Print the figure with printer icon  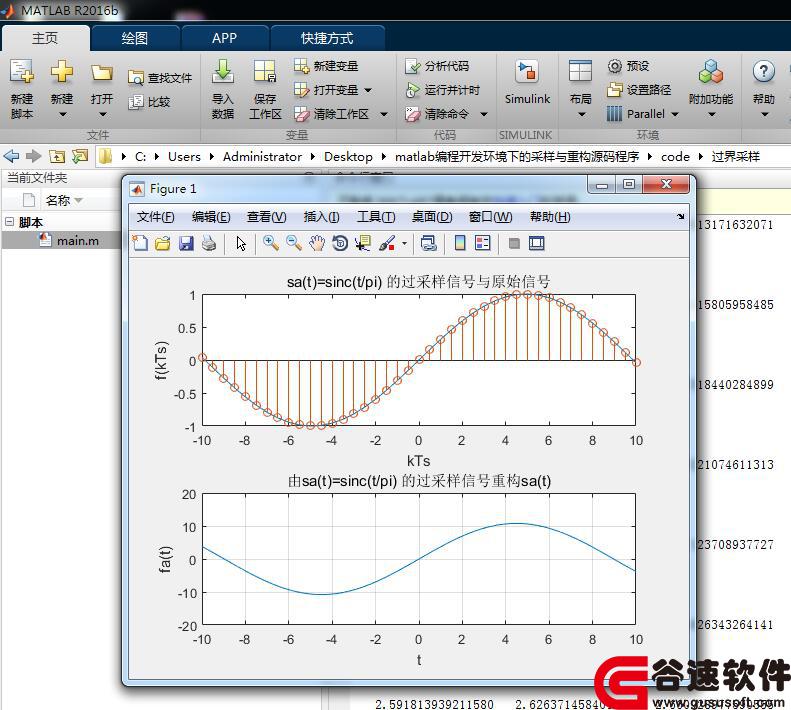pyautogui.click(x=209, y=243)
